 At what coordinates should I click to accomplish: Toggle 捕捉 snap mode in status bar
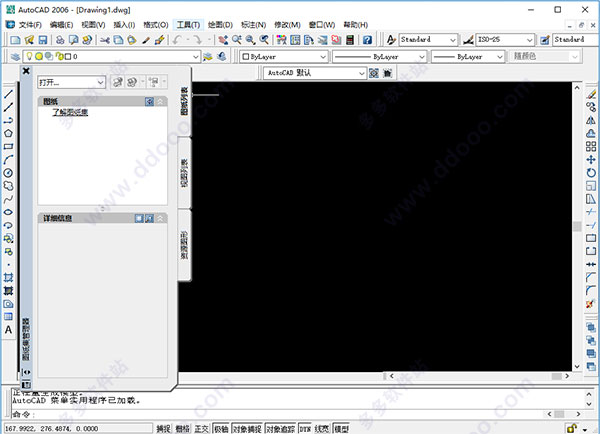tap(163, 429)
